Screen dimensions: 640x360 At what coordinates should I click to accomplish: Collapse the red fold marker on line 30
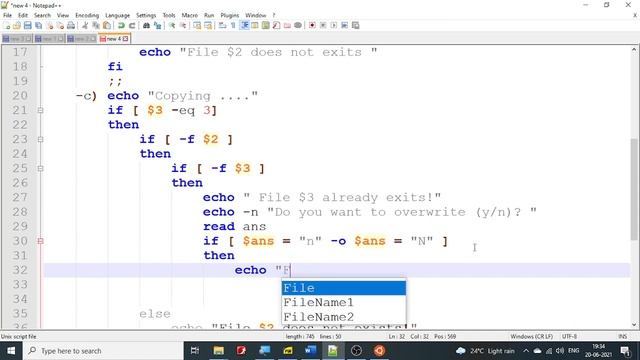pos(40,241)
